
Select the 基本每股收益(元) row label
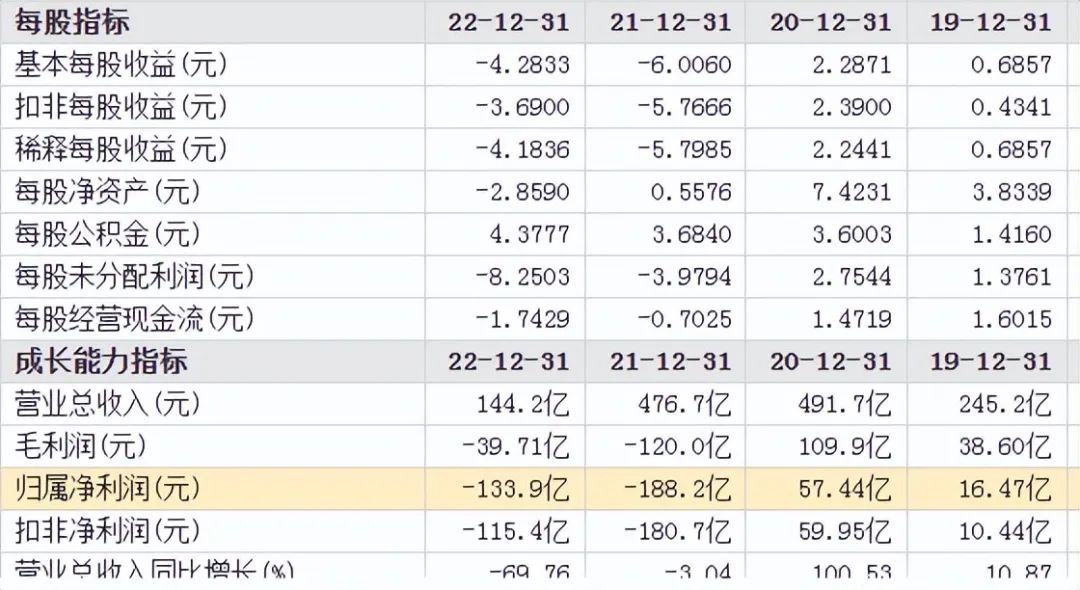(x=121, y=65)
